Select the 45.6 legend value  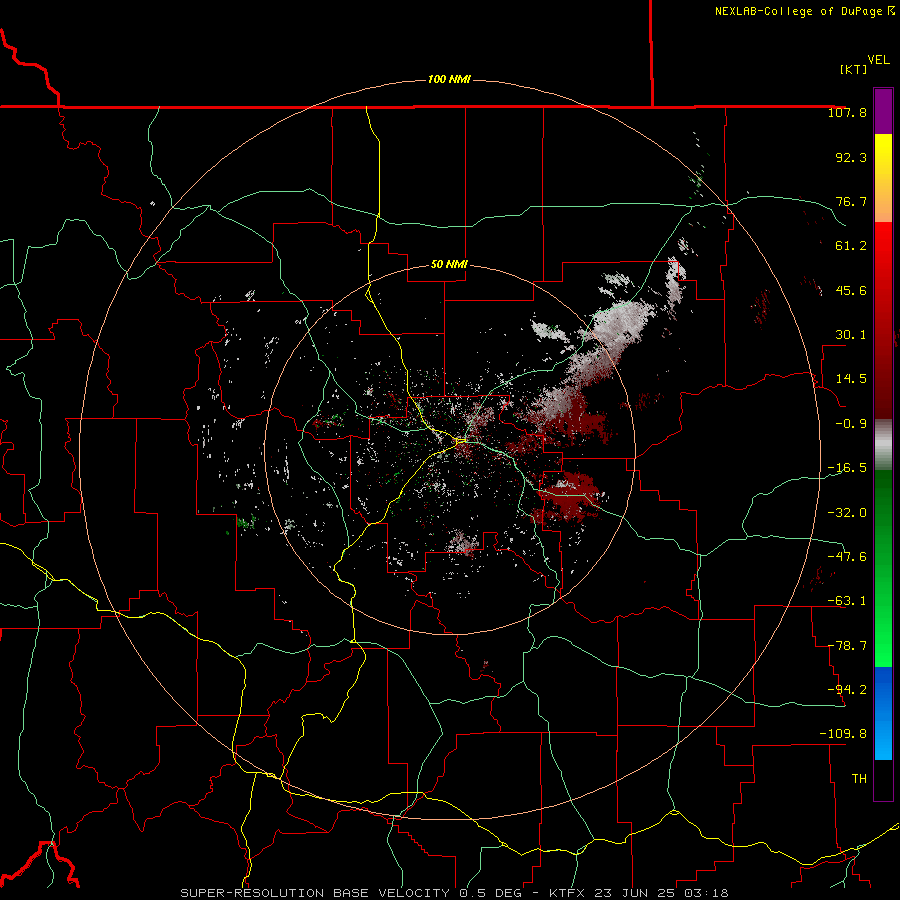coord(851,290)
